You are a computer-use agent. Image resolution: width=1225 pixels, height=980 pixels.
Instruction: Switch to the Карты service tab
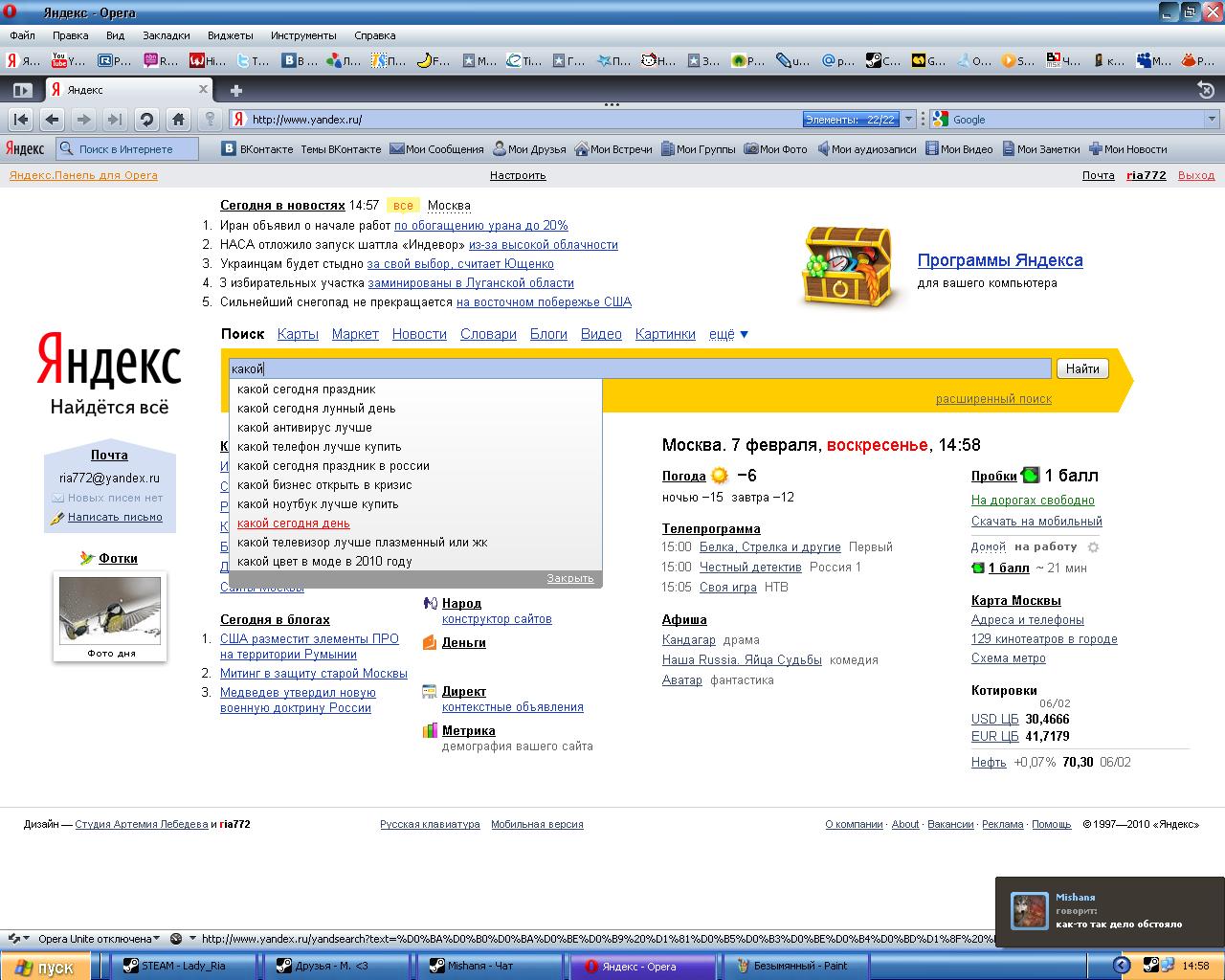coord(298,334)
